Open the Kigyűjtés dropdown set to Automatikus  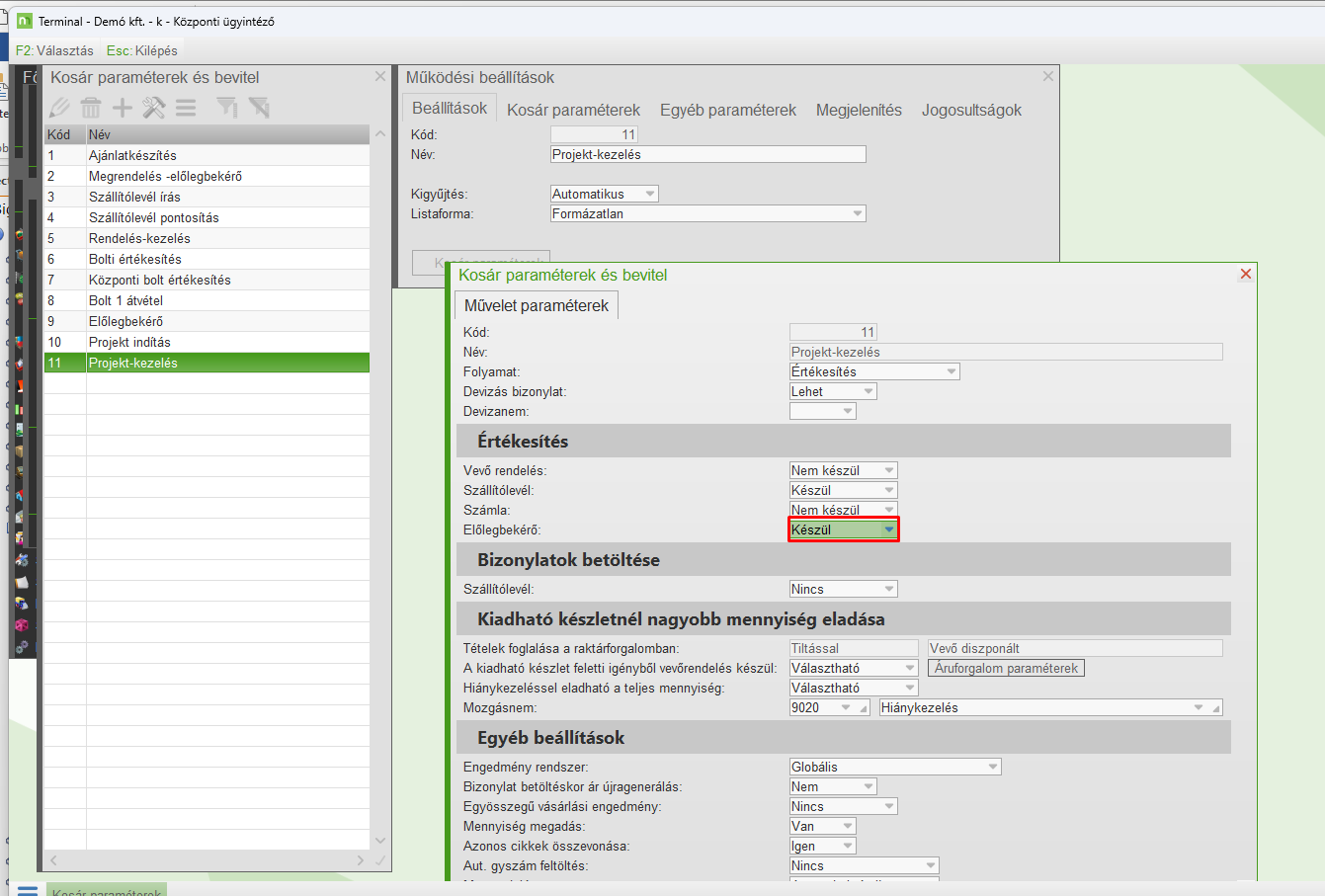point(649,195)
